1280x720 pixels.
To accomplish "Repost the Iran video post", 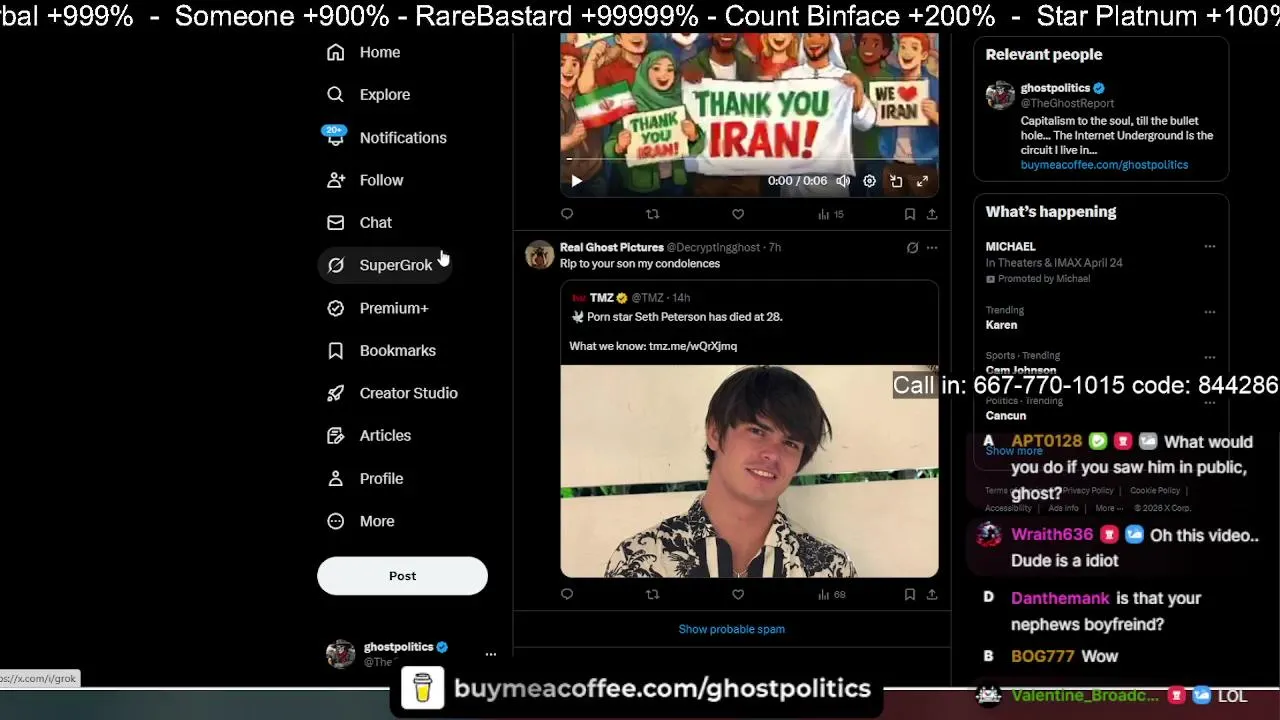I will tap(652, 214).
